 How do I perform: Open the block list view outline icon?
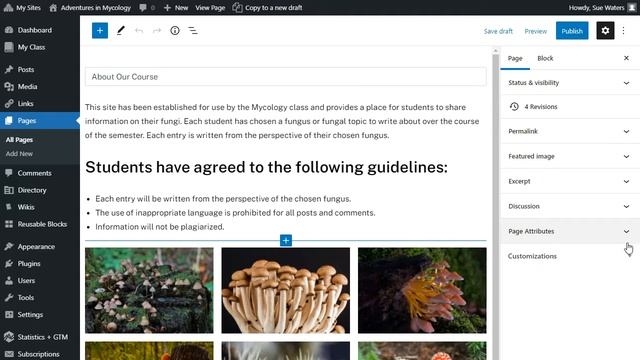pyautogui.click(x=193, y=31)
